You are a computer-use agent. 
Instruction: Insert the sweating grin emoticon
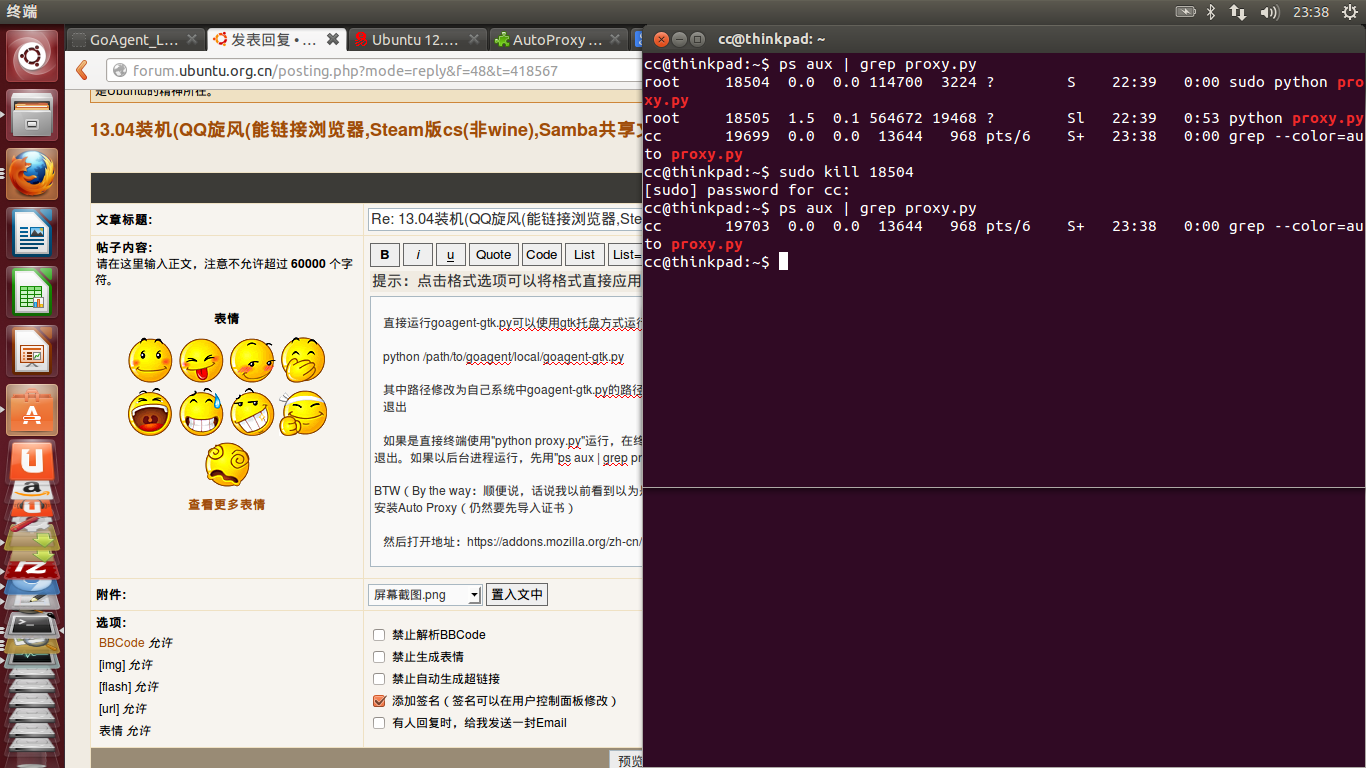tap(201, 412)
